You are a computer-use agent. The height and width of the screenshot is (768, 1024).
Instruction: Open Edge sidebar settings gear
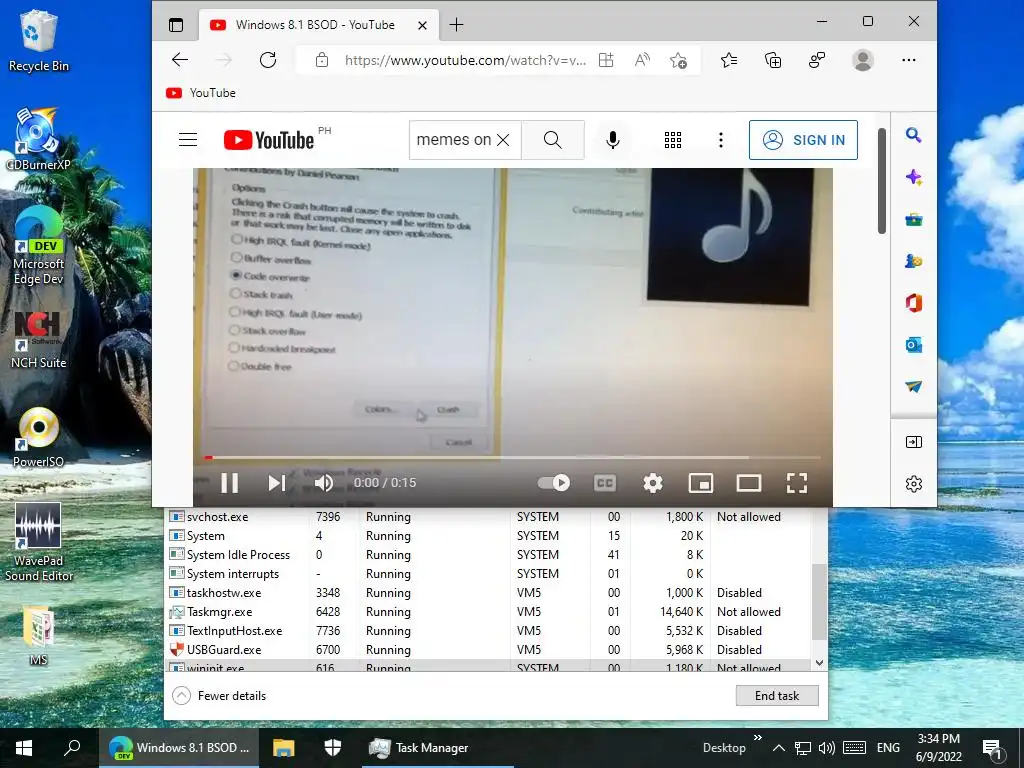[914, 484]
